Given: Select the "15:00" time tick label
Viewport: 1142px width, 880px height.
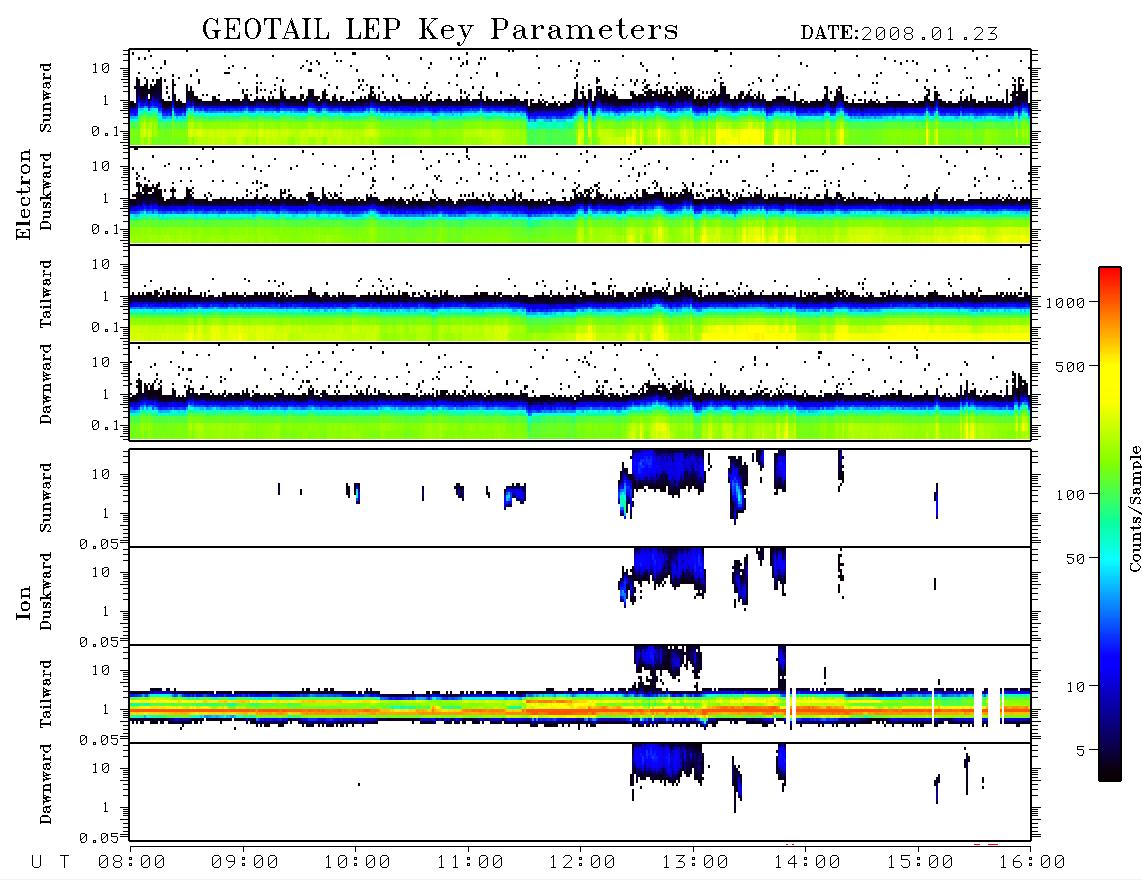Looking at the screenshot, I should 920,863.
